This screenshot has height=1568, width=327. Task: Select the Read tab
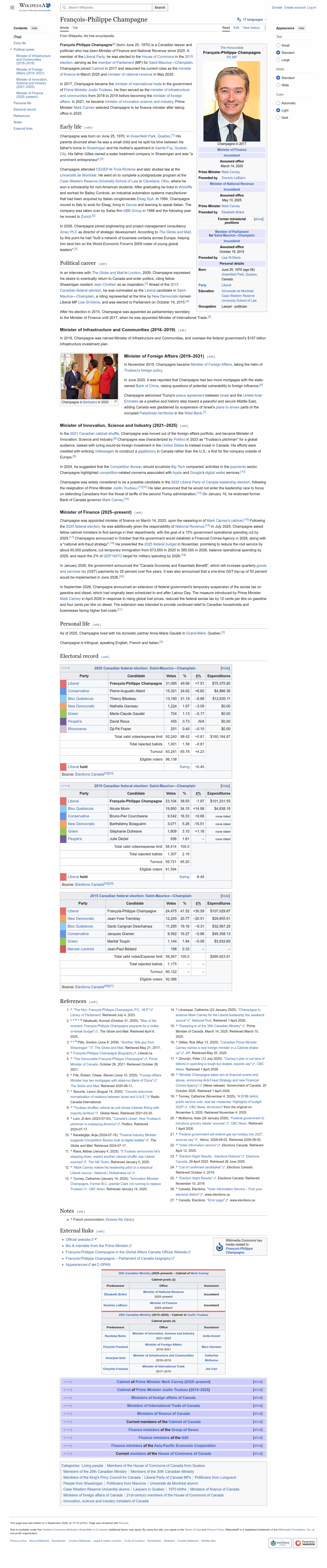point(226,27)
